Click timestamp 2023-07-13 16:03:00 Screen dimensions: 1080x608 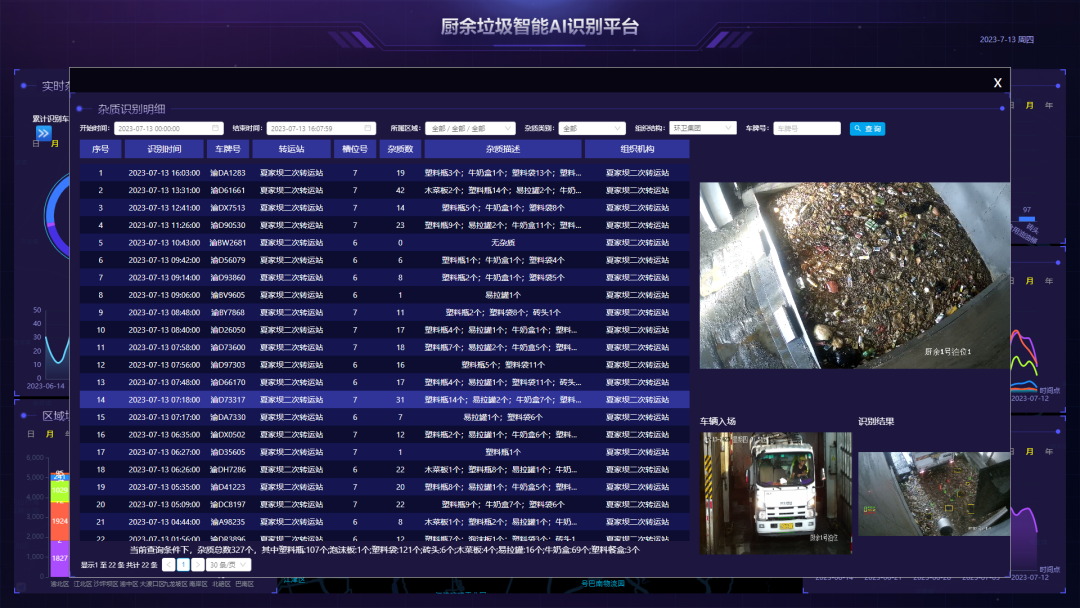[164, 173]
